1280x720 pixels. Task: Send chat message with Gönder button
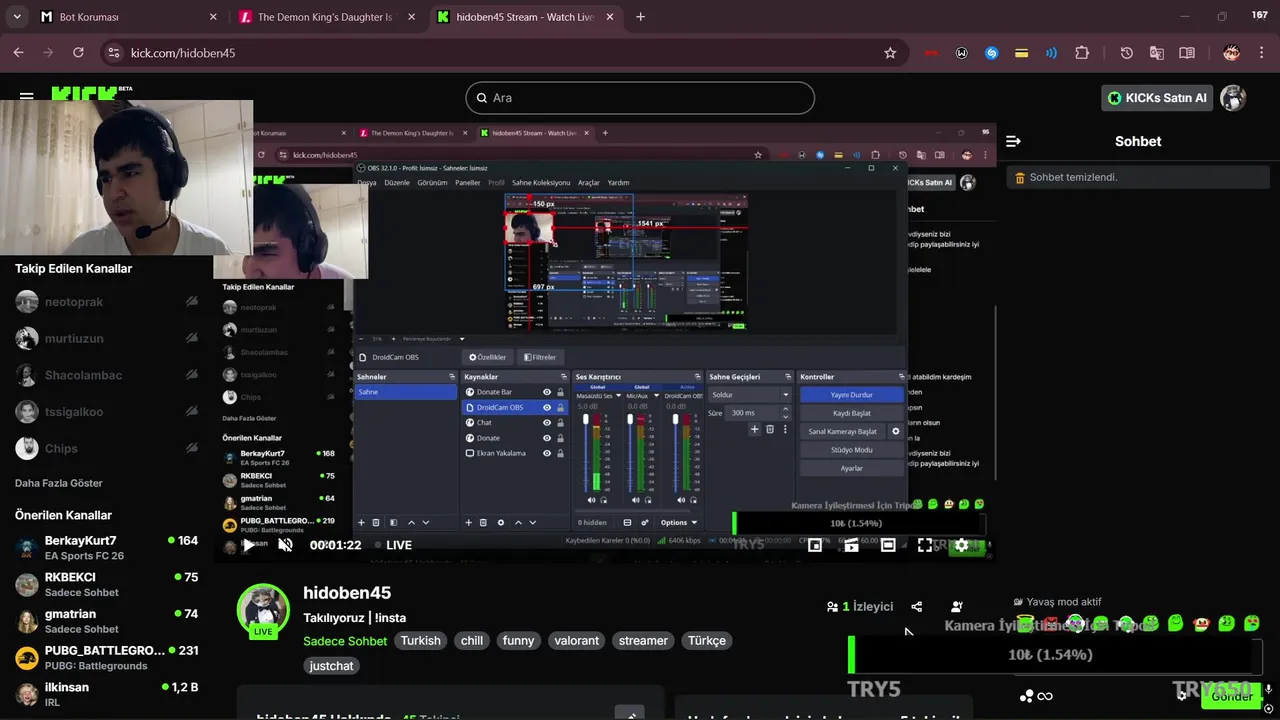coord(1231,696)
